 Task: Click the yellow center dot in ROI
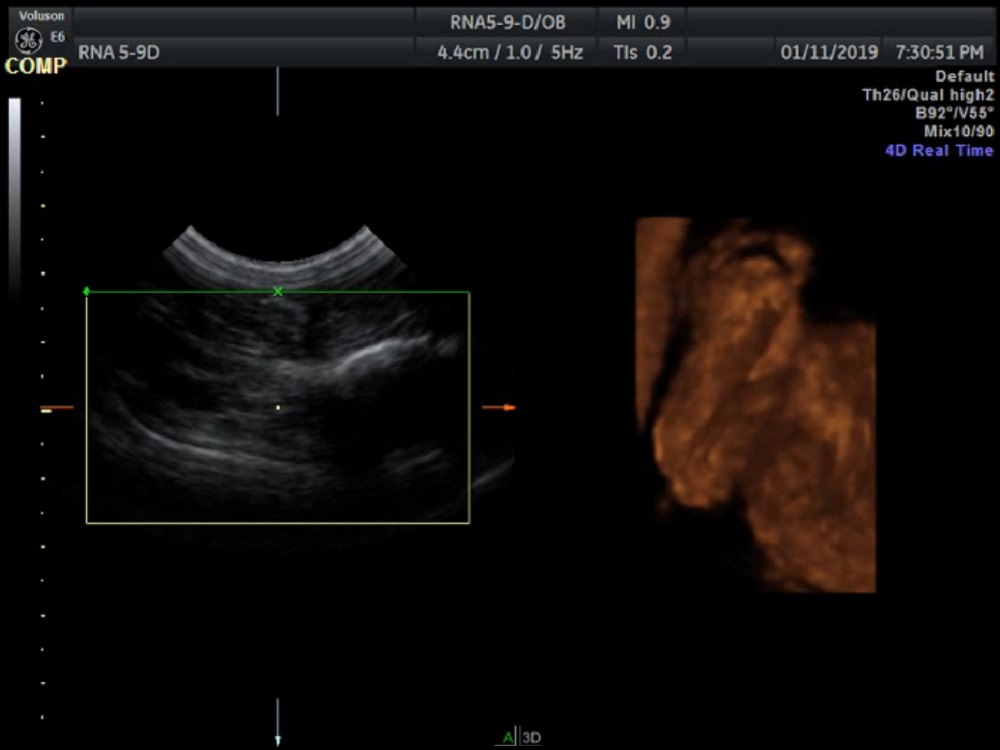pos(278,408)
